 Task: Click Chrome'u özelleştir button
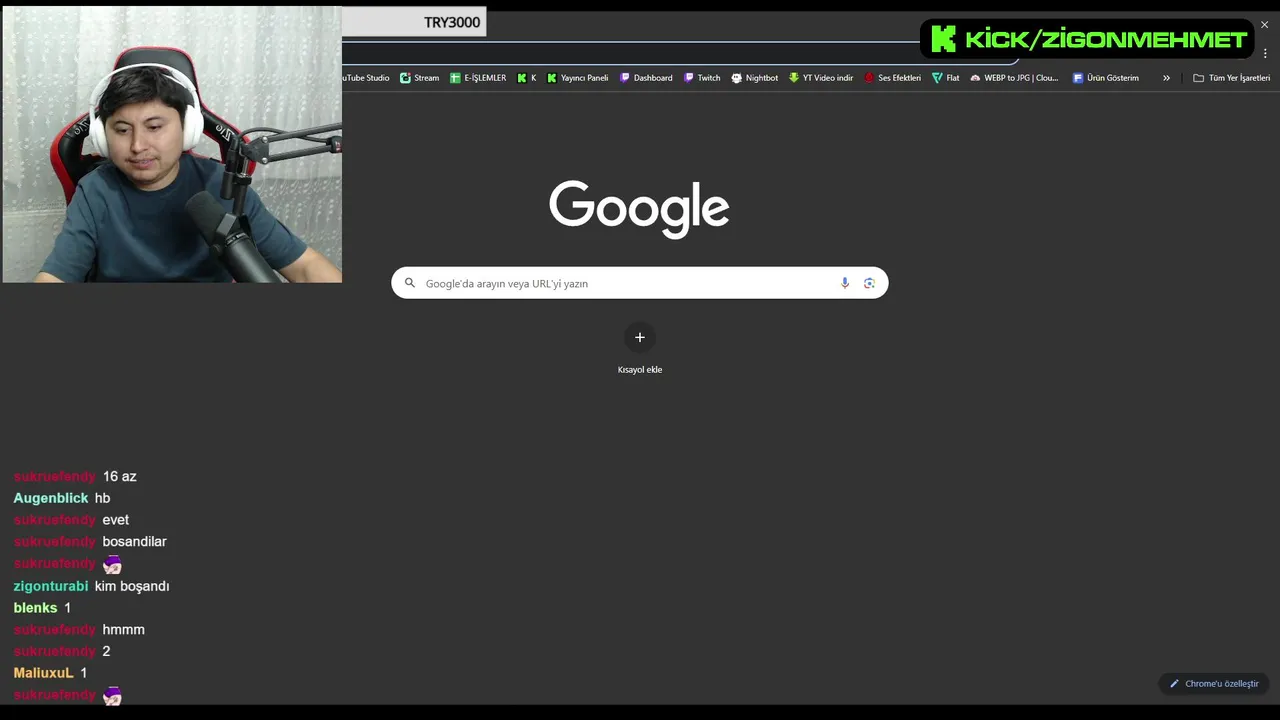(1214, 684)
